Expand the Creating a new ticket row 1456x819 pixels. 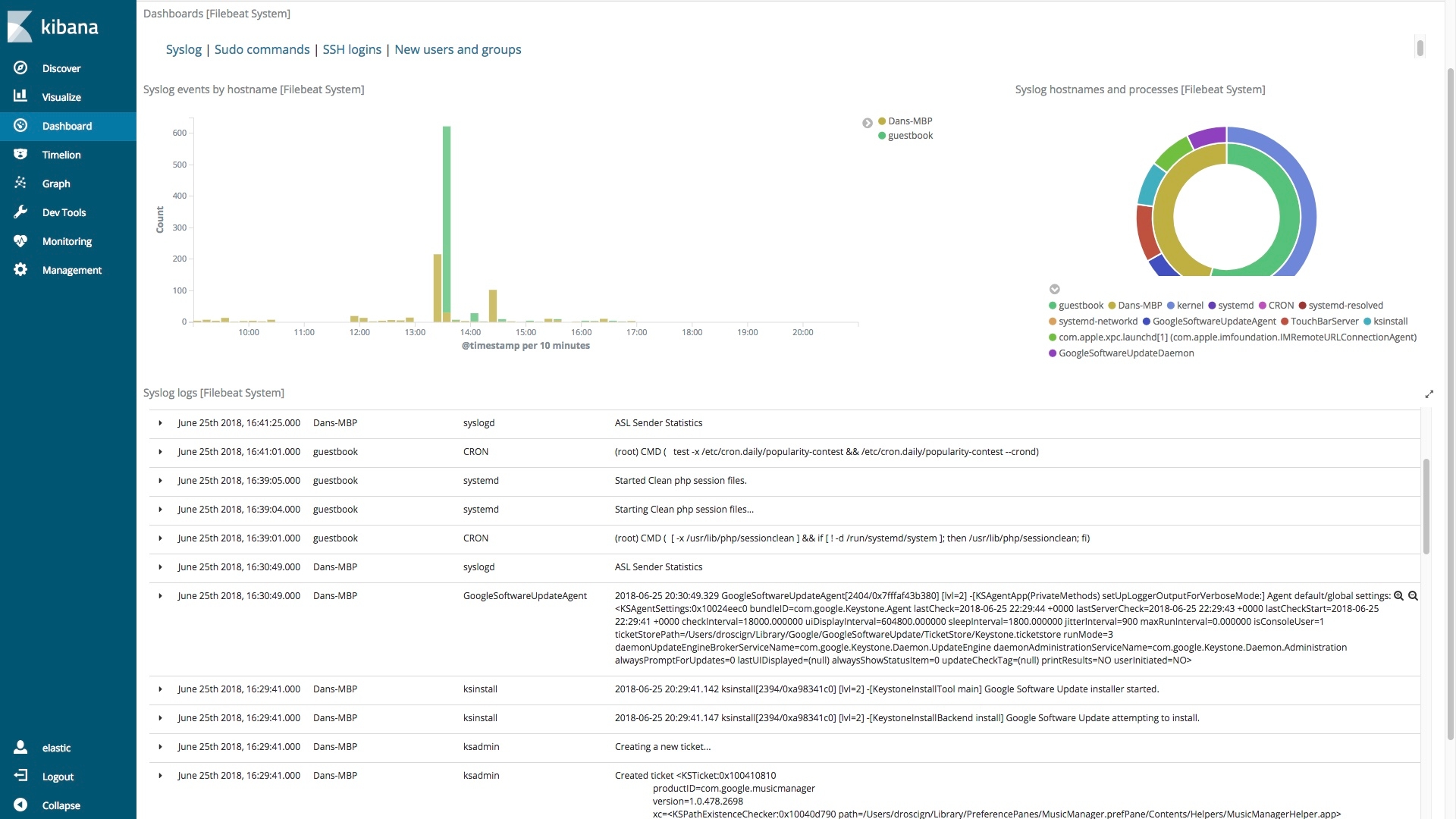click(160, 747)
